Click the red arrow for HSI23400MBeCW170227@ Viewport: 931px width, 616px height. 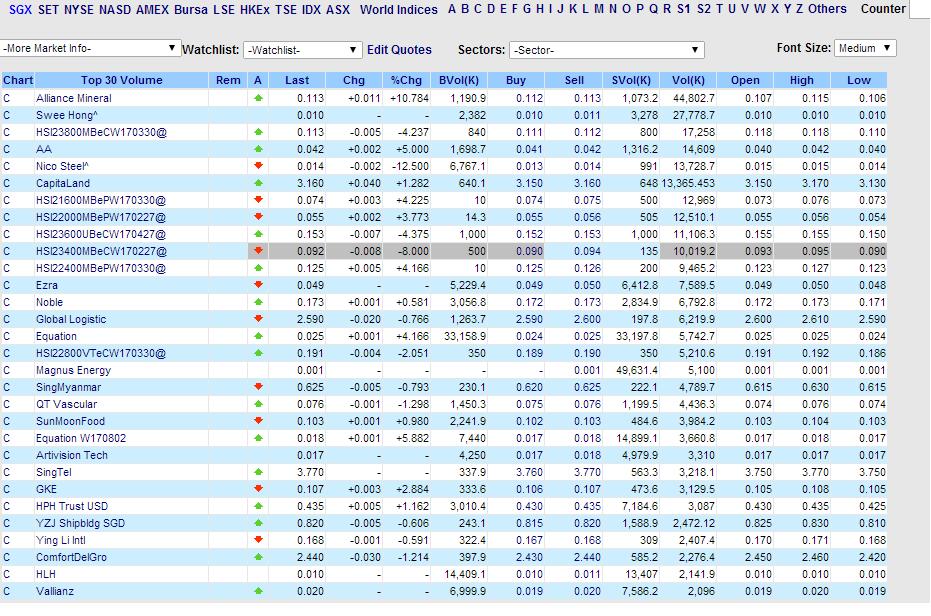[258, 251]
